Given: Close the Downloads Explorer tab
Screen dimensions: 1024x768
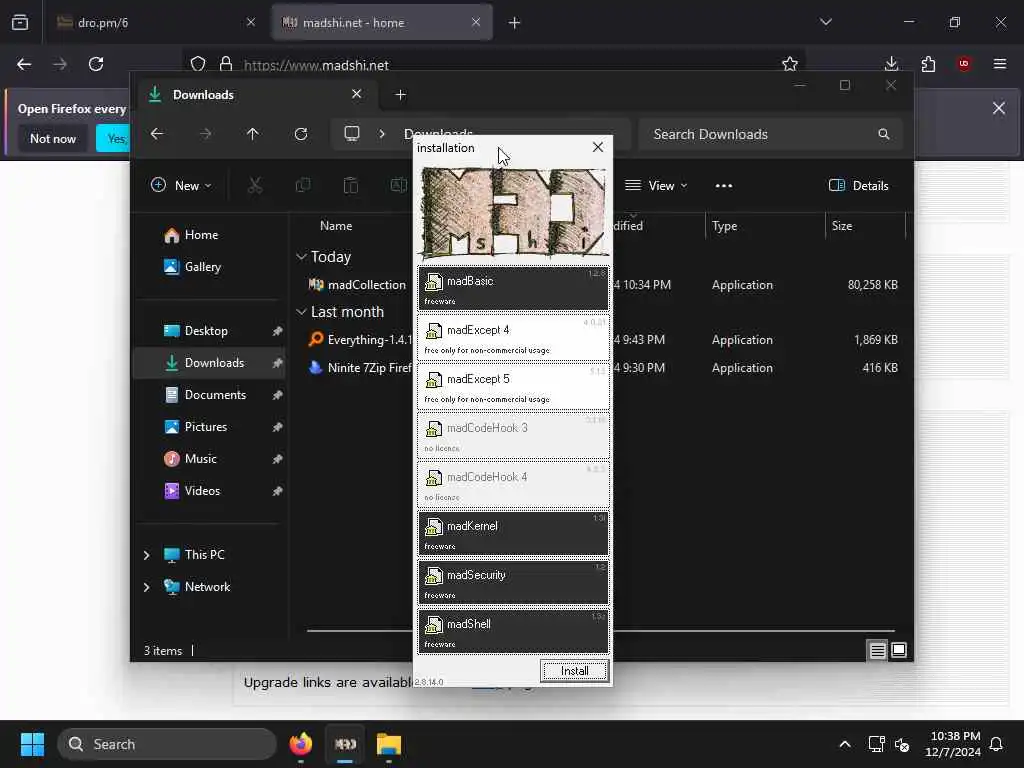Looking at the screenshot, I should click(357, 94).
